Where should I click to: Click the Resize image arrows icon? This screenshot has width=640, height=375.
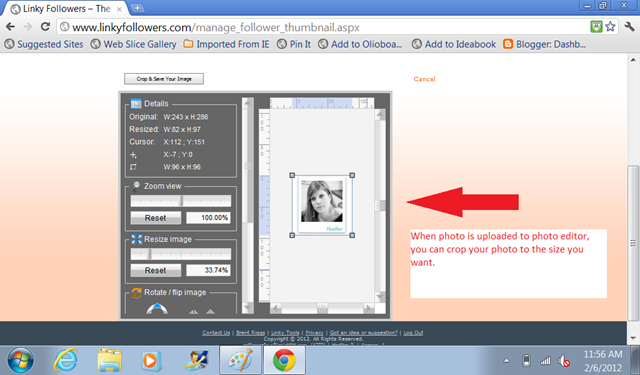pos(136,239)
